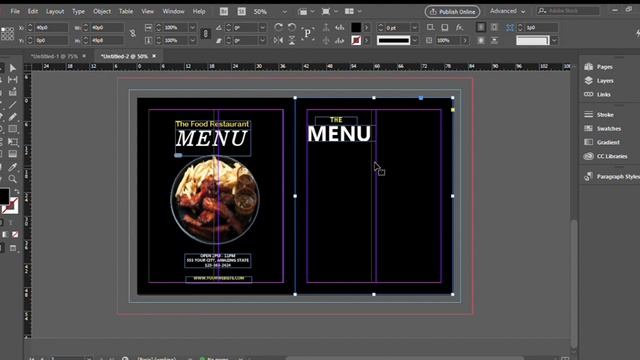The width and height of the screenshot is (640, 360).
Task: Open rotation angle dropdown
Action: click(x=262, y=27)
